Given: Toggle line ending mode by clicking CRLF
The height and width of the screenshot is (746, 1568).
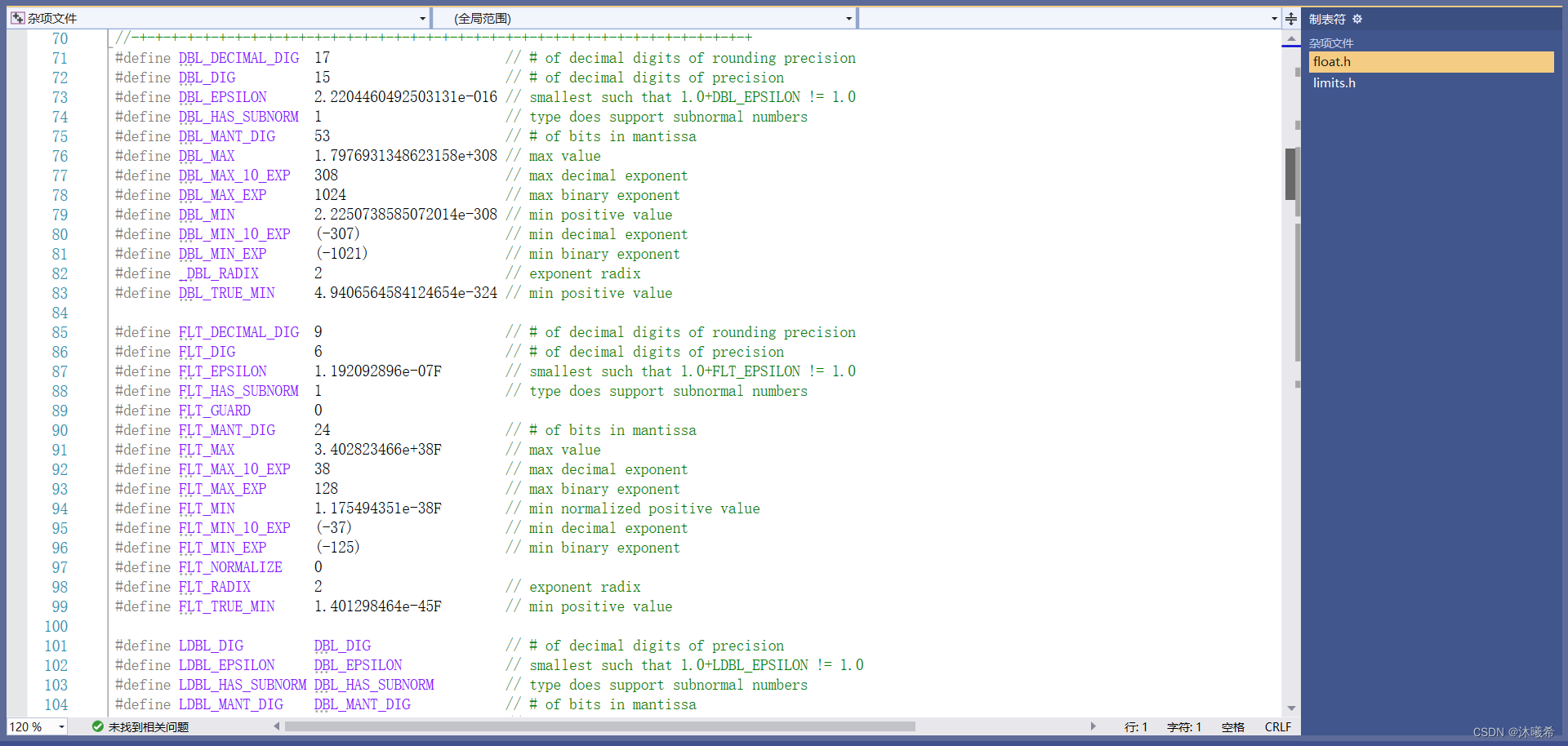Looking at the screenshot, I should (1277, 726).
